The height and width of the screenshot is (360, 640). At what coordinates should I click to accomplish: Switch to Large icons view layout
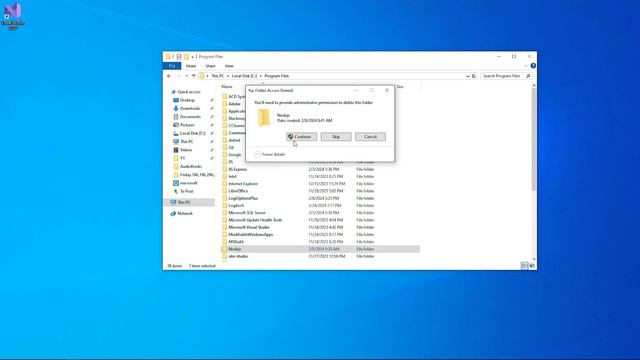click(532, 266)
